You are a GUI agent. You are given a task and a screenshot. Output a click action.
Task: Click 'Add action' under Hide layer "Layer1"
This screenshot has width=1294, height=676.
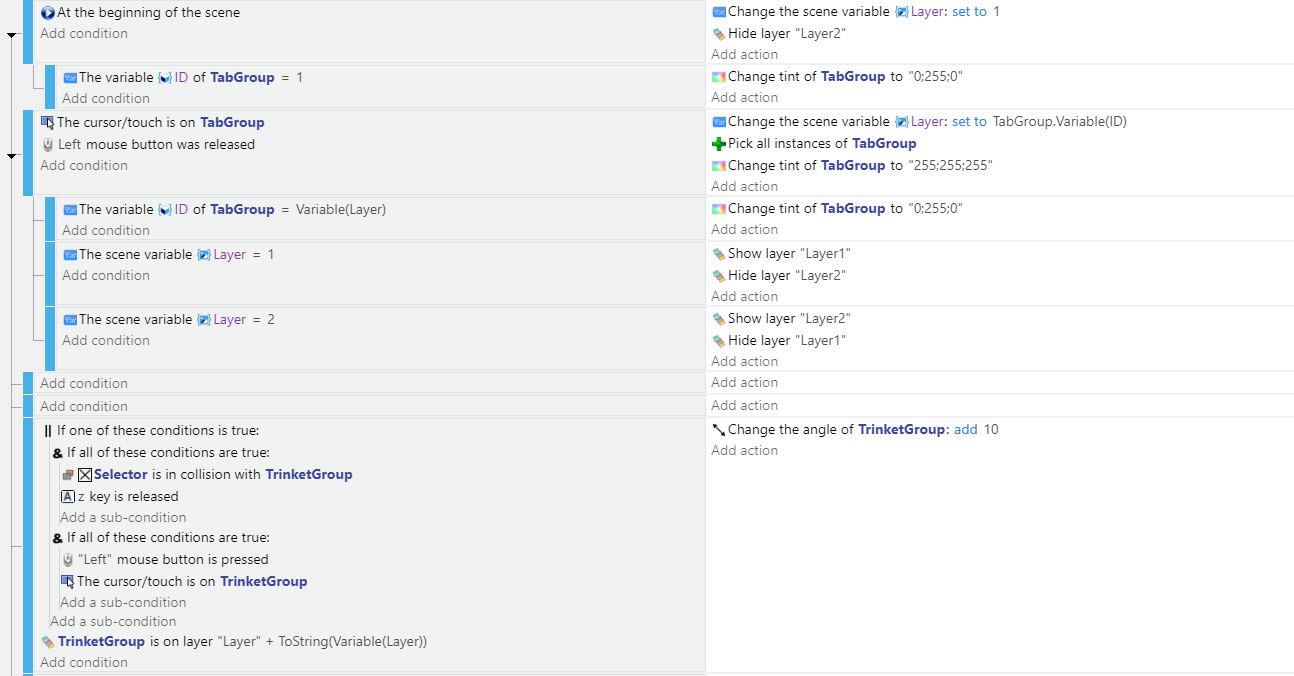(744, 362)
